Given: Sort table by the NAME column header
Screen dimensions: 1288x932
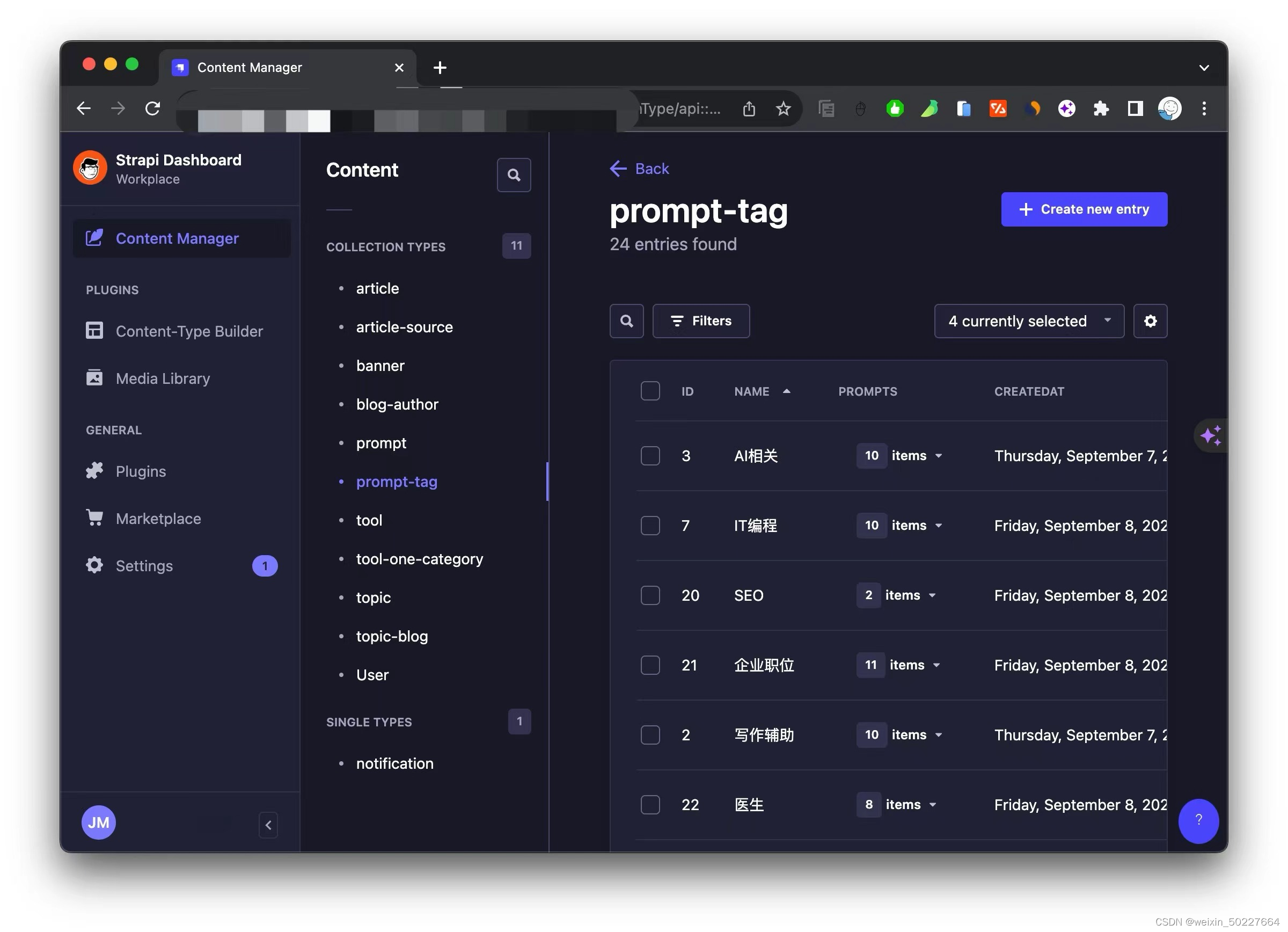Looking at the screenshot, I should [x=751, y=391].
